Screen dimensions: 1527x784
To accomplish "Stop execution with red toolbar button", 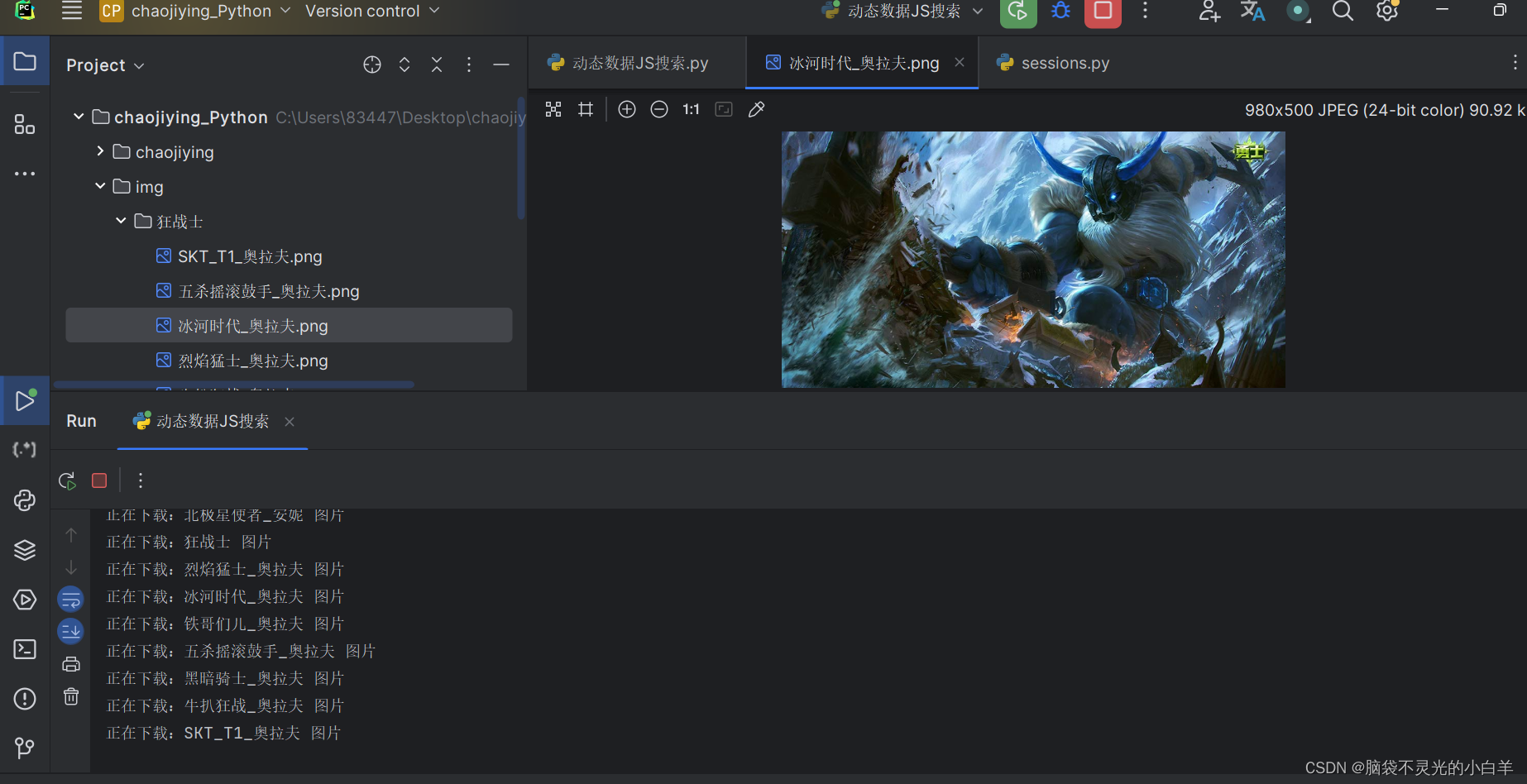I will coord(1103,12).
